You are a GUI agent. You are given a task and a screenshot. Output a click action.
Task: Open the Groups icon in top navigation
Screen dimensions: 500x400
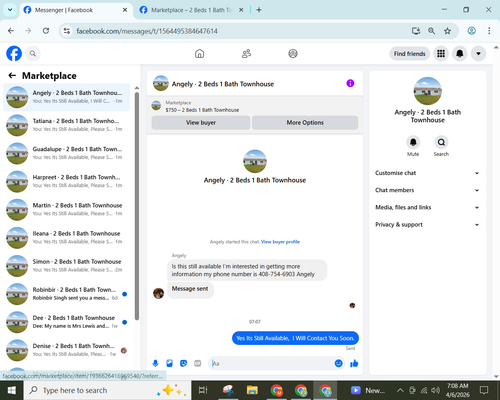point(293,53)
